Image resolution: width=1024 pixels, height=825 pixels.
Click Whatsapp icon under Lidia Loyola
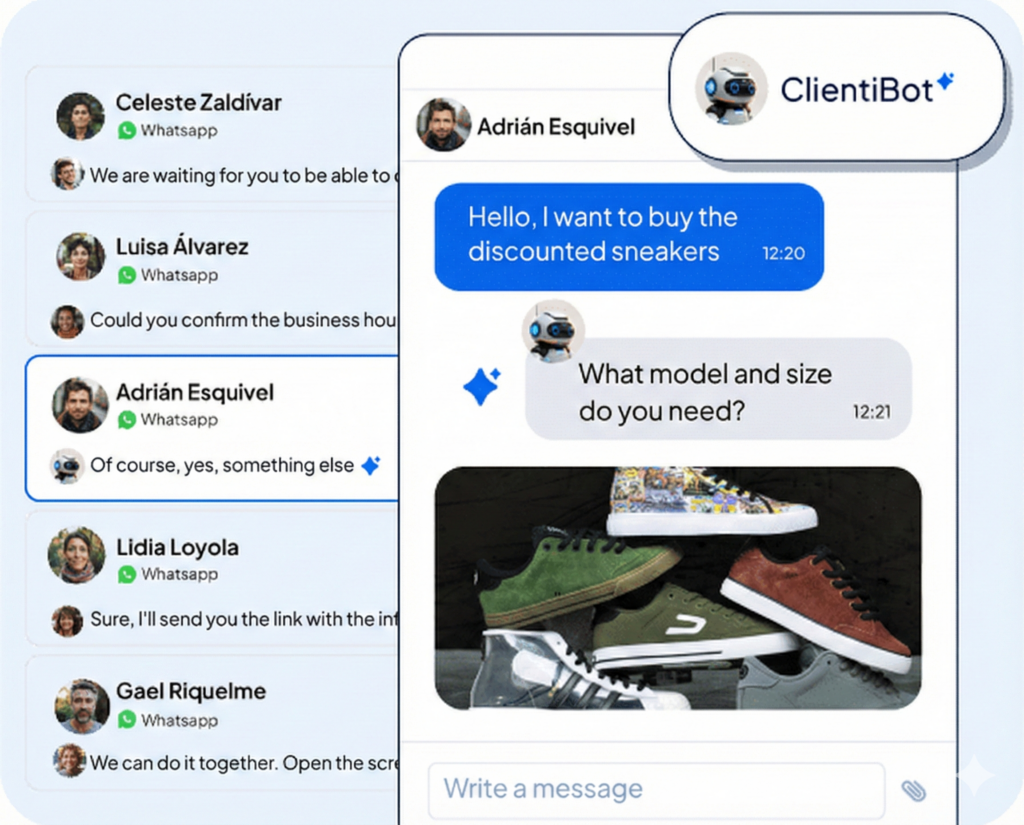coord(127,574)
